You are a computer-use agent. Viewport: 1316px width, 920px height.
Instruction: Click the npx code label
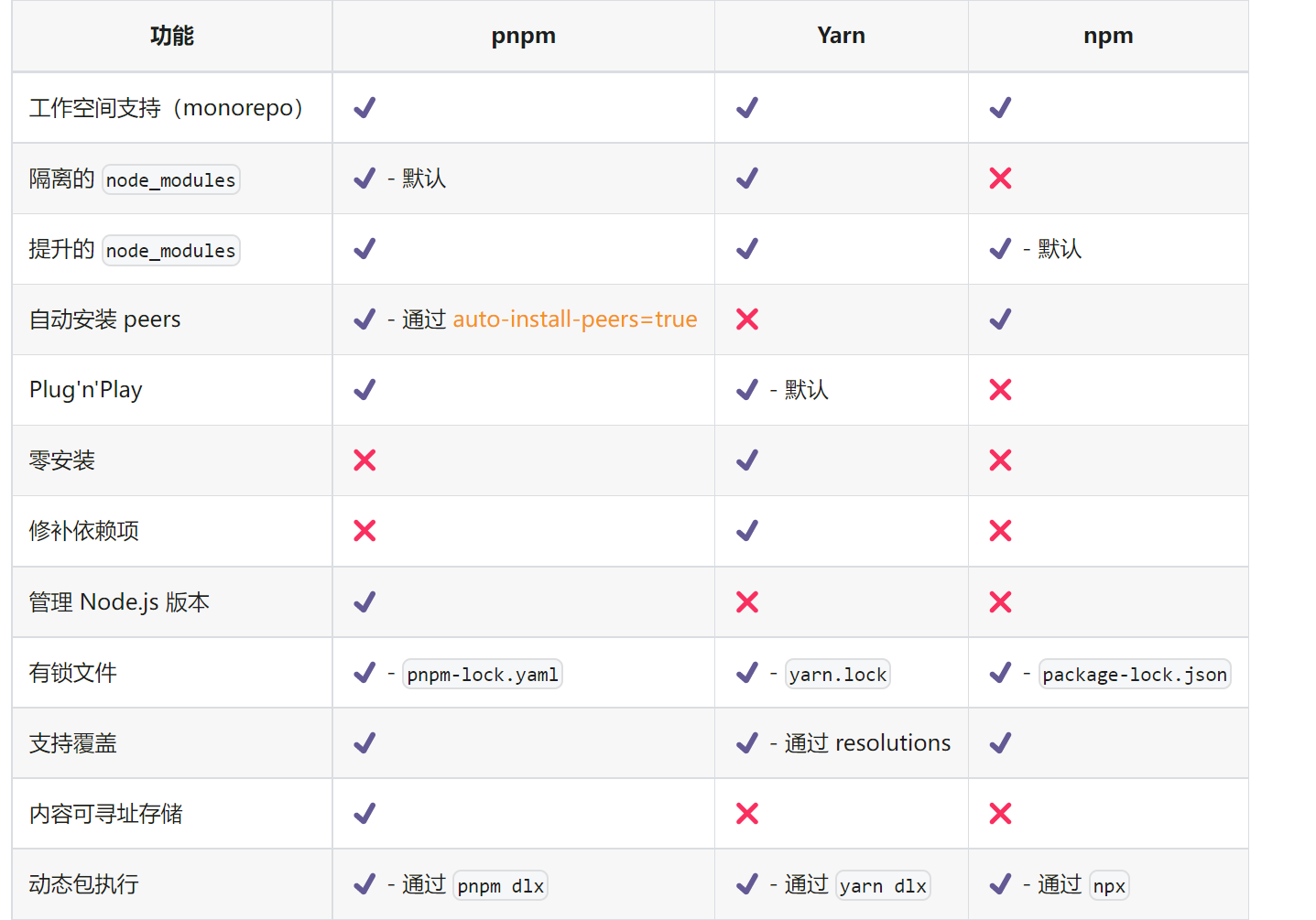pos(1109,886)
